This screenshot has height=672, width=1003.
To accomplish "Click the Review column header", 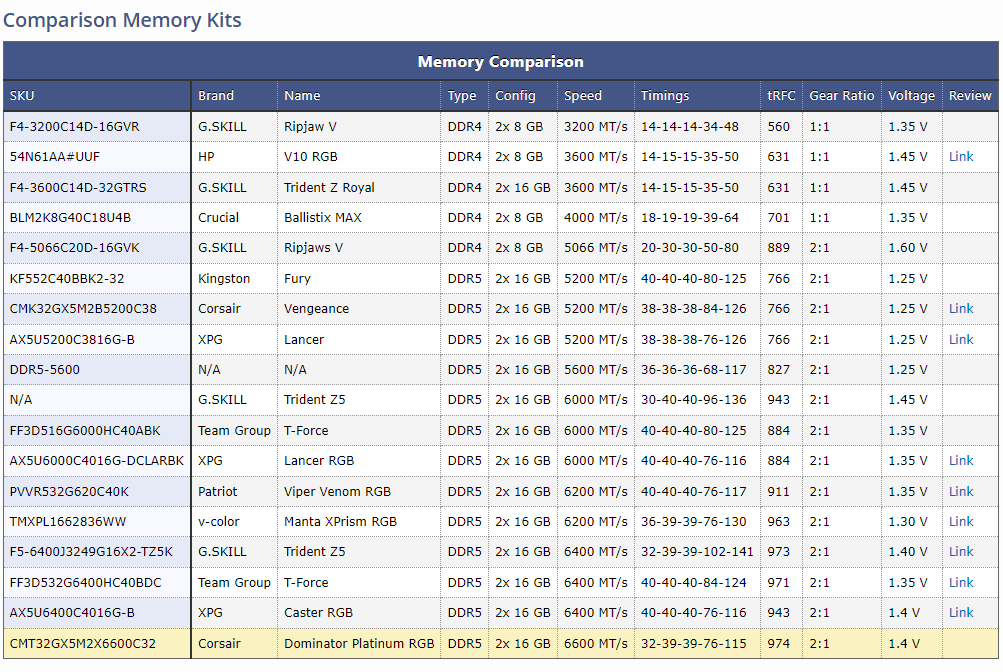I will point(970,96).
